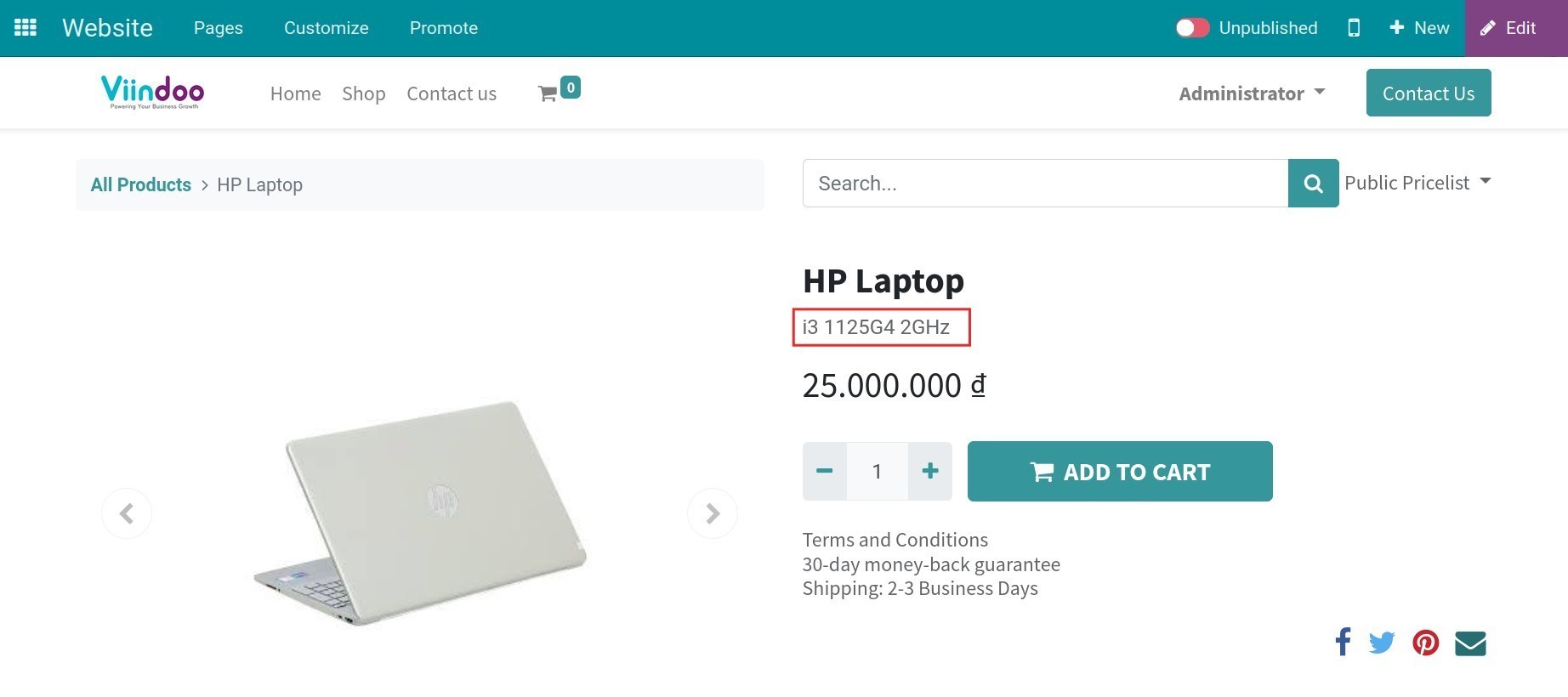1568x697 pixels.
Task: Navigate back to All Products
Action: 140,184
